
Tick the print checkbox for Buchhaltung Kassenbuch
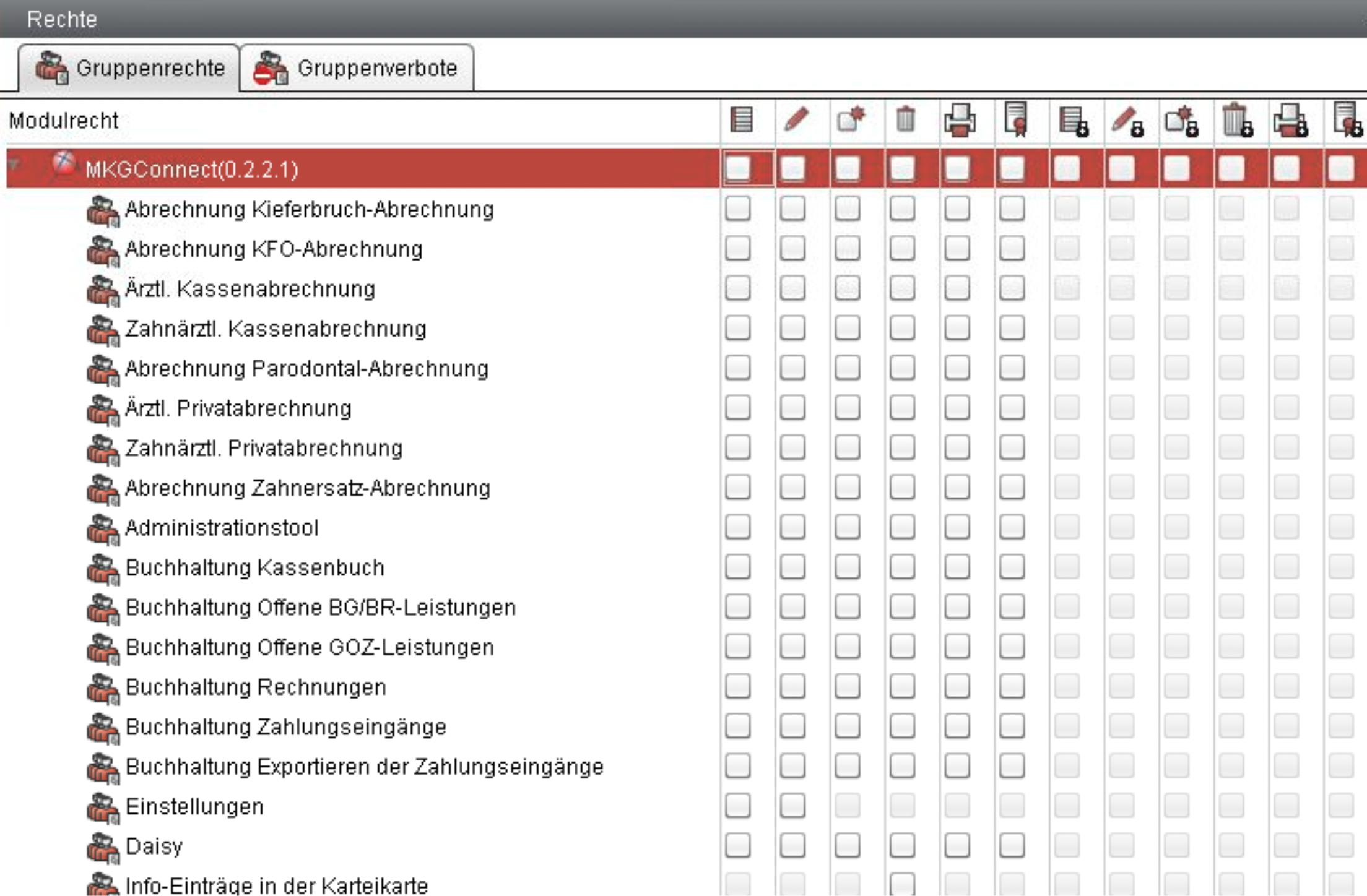[957, 567]
